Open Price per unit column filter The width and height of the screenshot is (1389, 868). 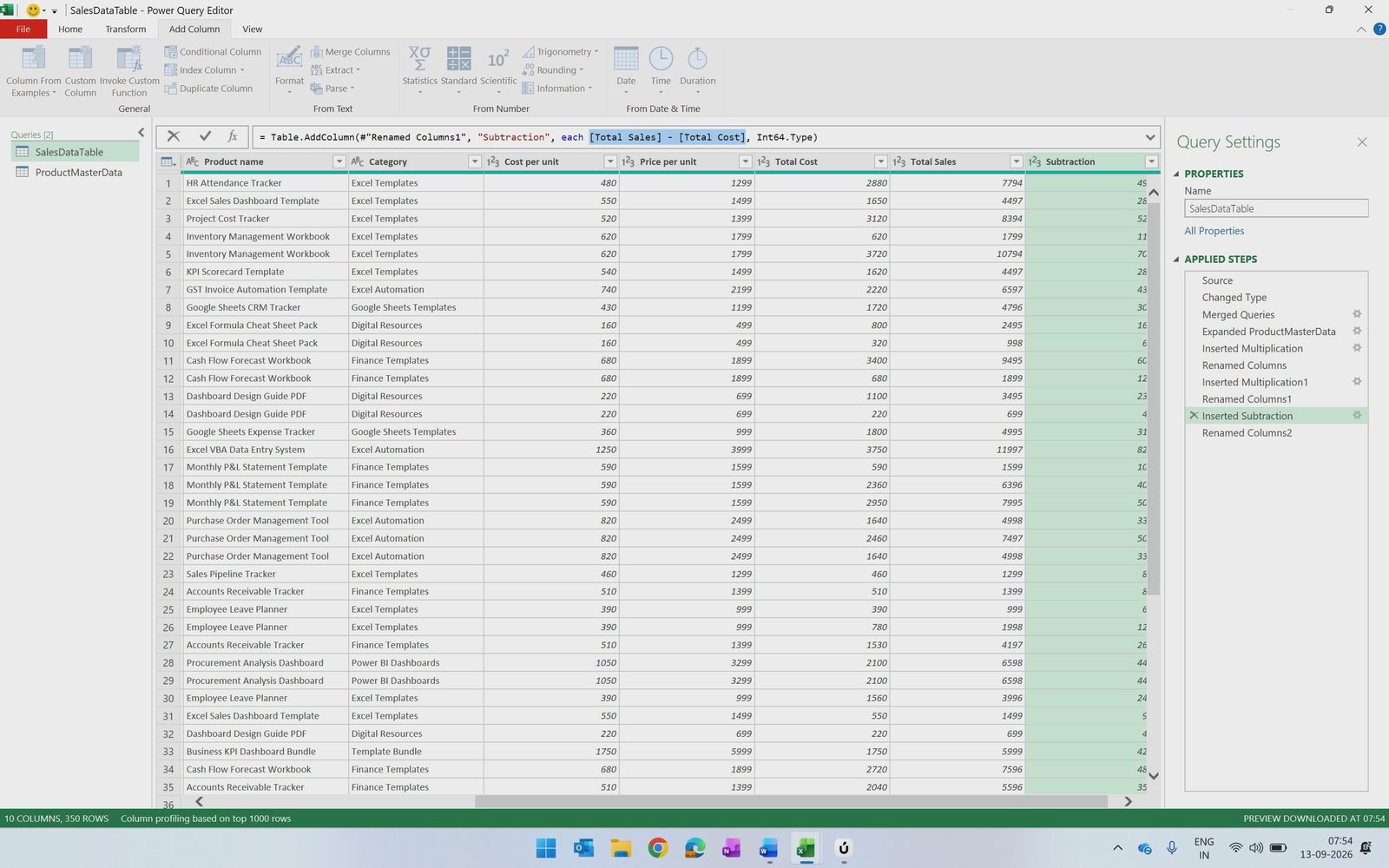point(745,161)
